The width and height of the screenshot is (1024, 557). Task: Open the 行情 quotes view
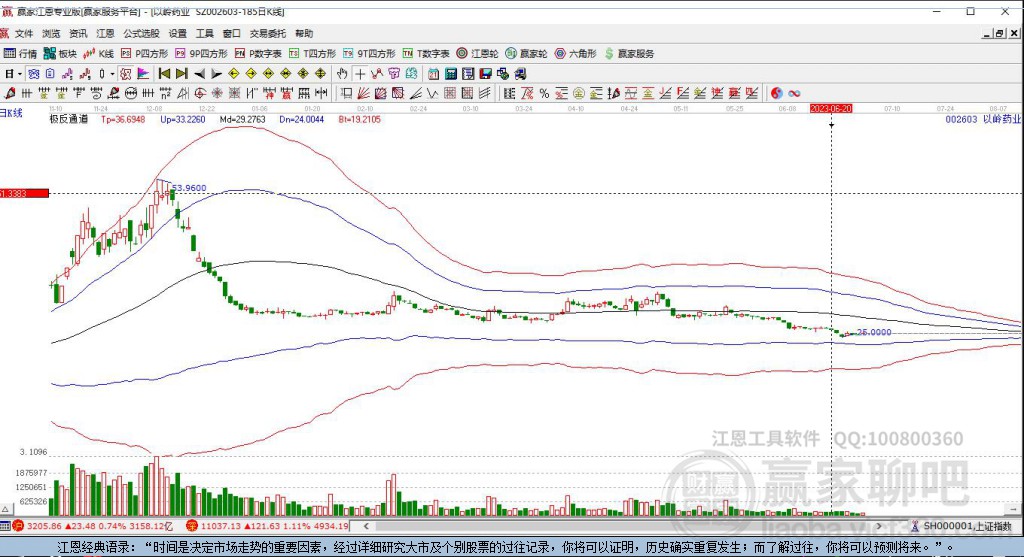point(20,54)
